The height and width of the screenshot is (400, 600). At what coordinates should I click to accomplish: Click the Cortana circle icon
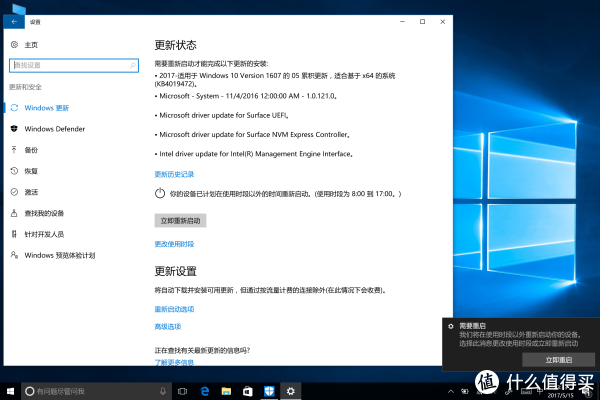click(x=29, y=391)
